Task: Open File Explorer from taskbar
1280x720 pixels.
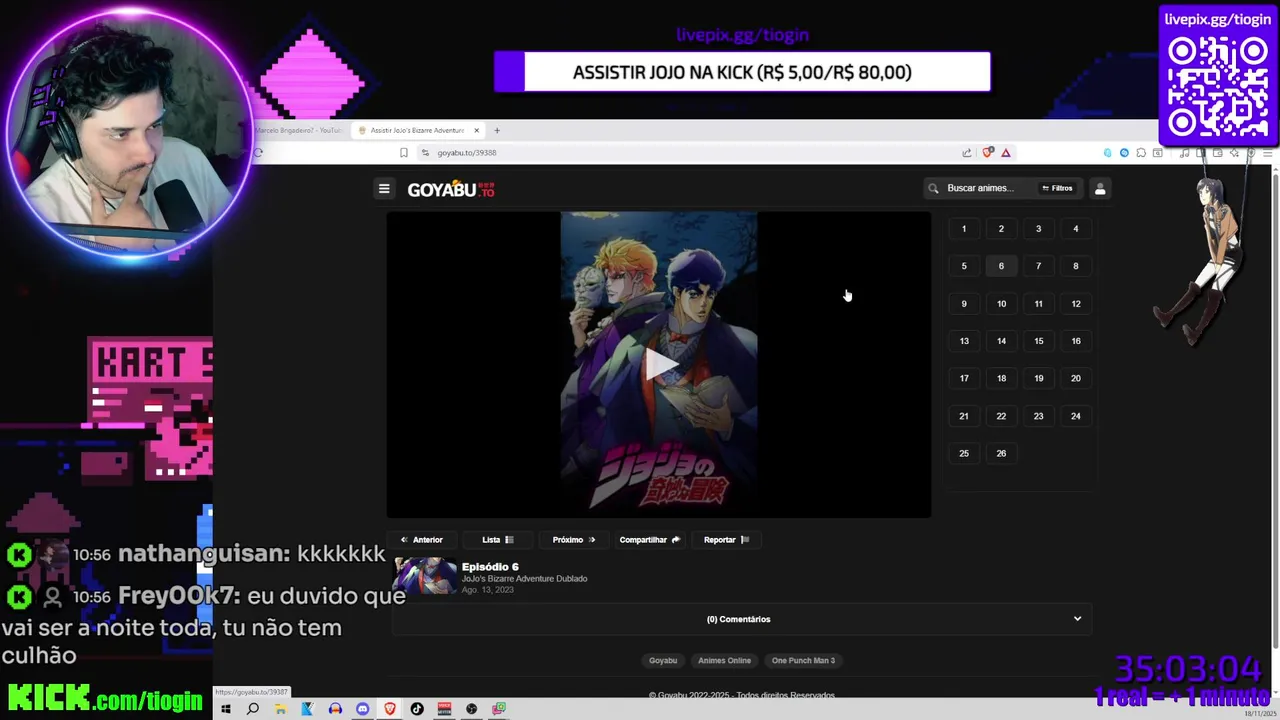Action: pos(281,709)
